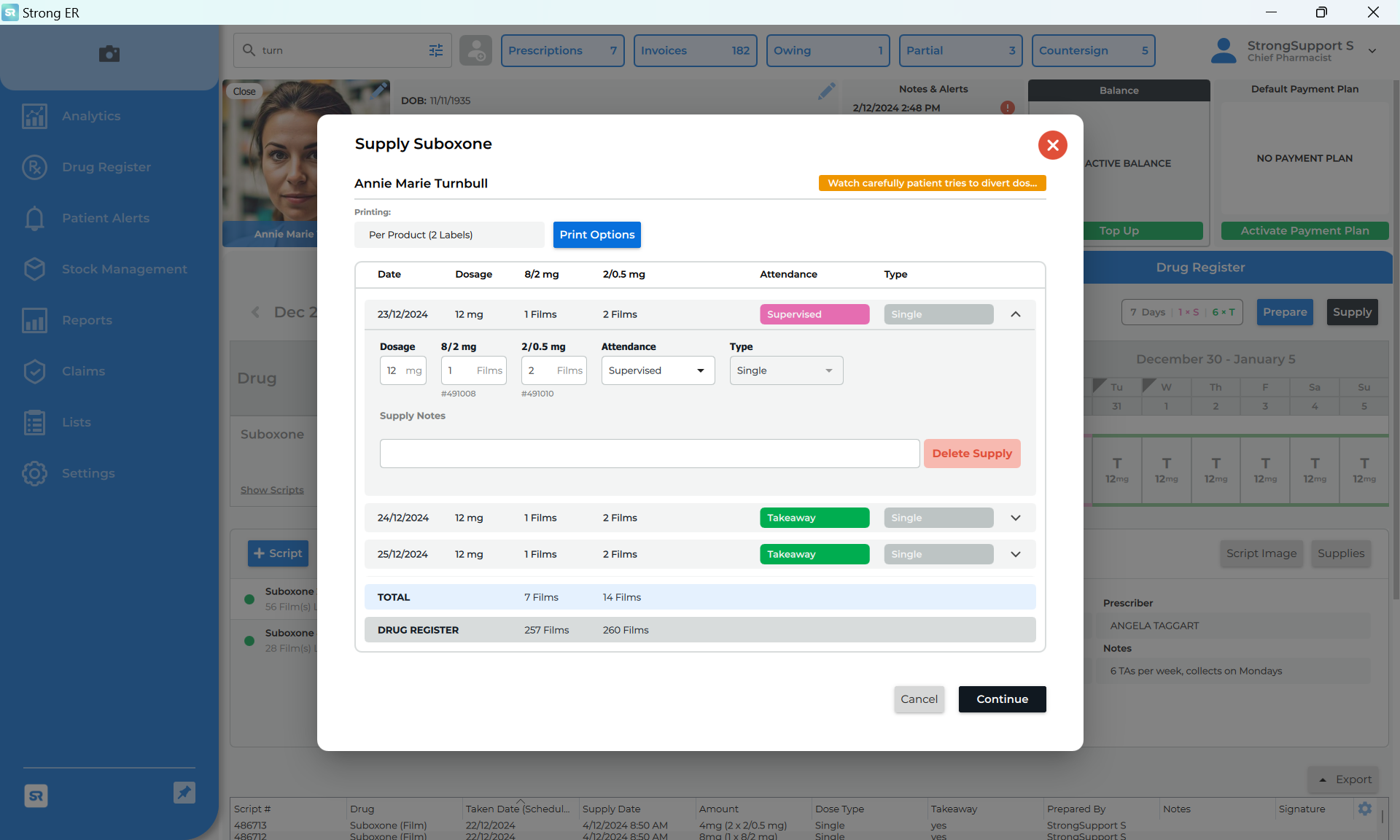Screen dimensions: 1400x840
Task: Click Top Up balance button
Action: (1119, 230)
